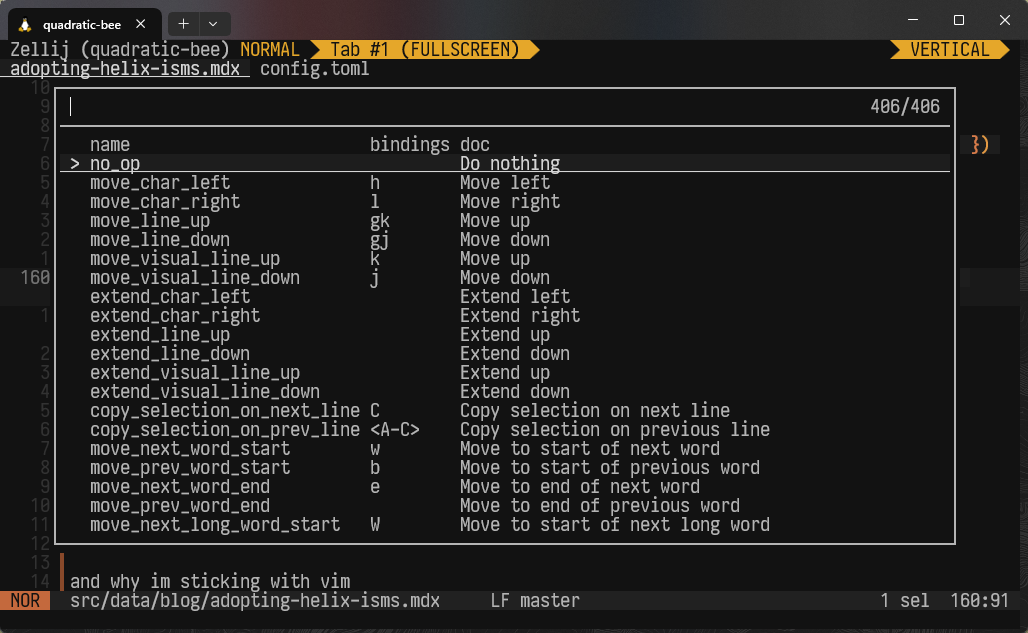1028x633 pixels.
Task: Select move_visual_line_down command row
Action: tap(505, 277)
